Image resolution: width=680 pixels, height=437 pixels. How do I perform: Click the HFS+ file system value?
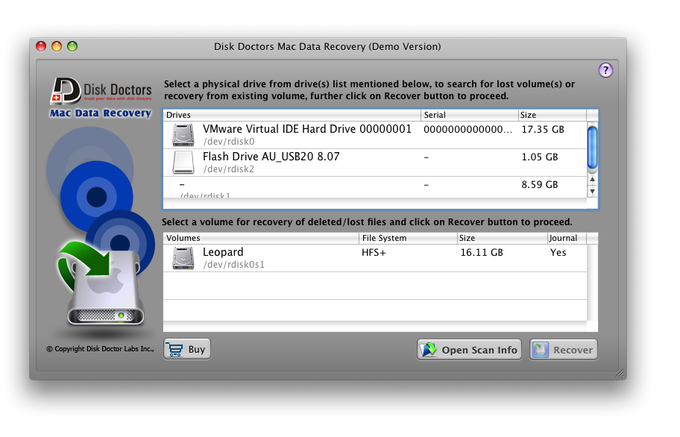pos(373,253)
